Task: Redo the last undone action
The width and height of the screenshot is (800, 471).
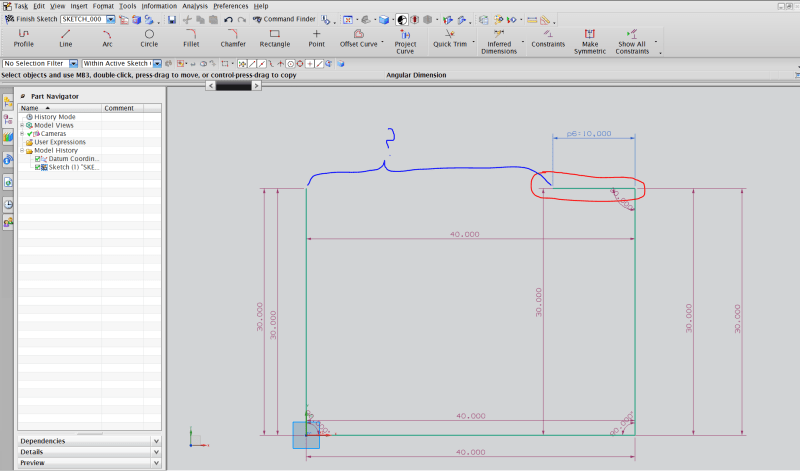Action: click(241, 19)
